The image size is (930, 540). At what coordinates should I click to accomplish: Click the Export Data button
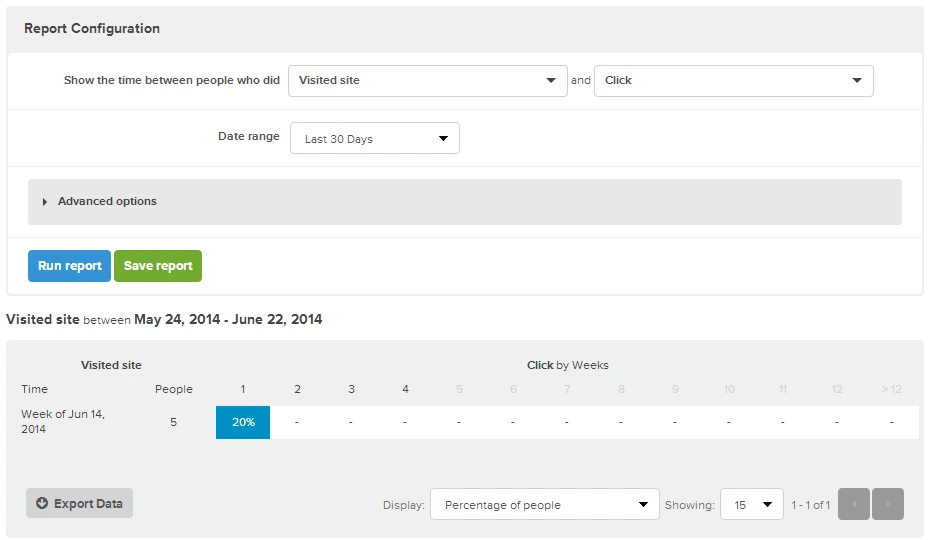(x=79, y=504)
